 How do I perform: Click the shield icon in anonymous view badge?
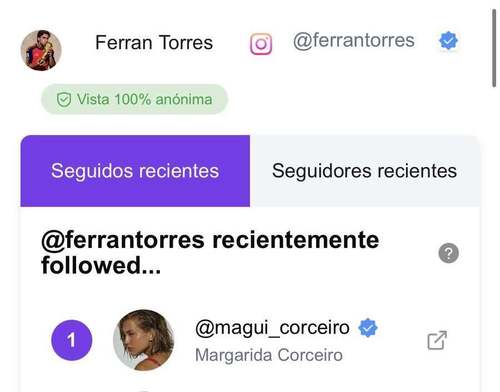point(64,100)
